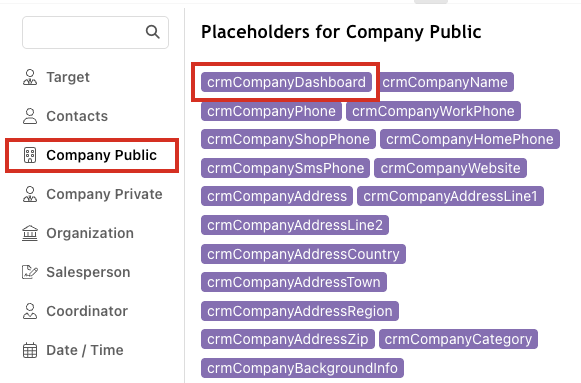Select the Target category icon
581x383 pixels.
pyautogui.click(x=30, y=77)
